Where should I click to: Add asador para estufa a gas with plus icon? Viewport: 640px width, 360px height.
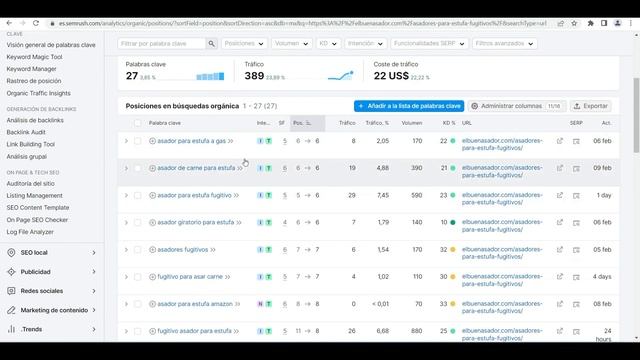[152, 141]
